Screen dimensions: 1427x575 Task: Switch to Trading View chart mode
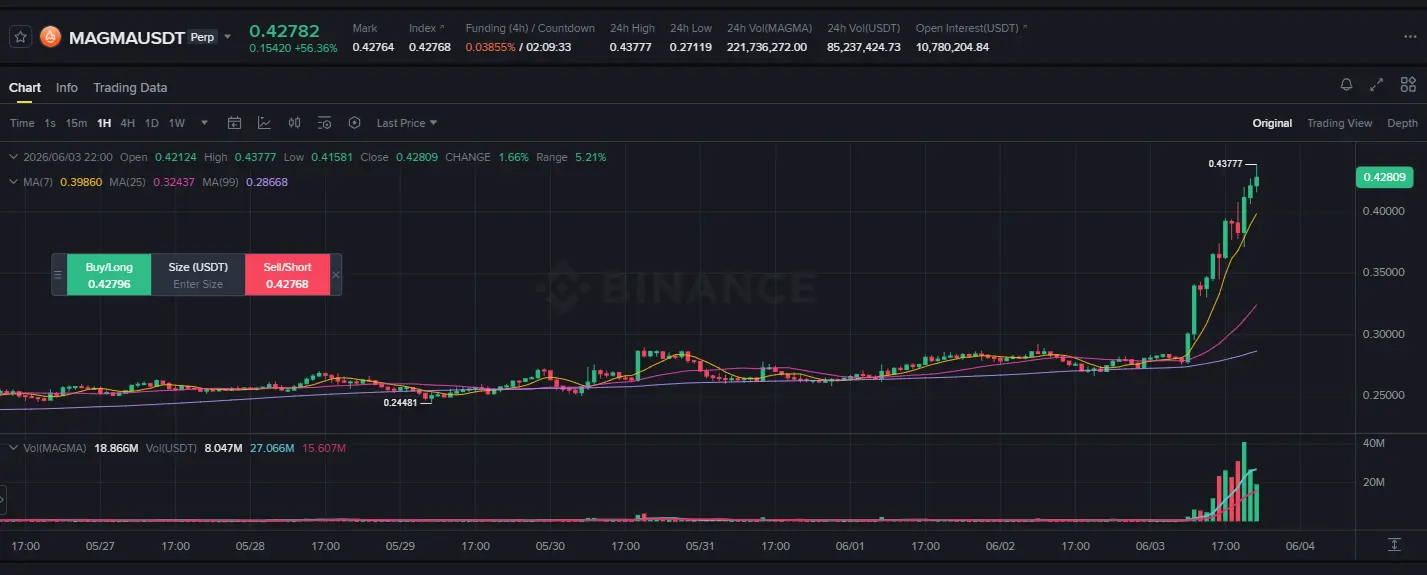pyautogui.click(x=1339, y=123)
